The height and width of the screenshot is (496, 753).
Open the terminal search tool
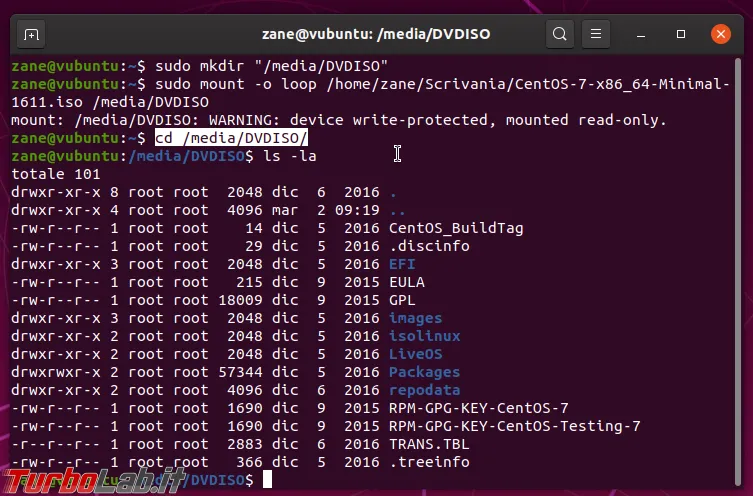(559, 35)
